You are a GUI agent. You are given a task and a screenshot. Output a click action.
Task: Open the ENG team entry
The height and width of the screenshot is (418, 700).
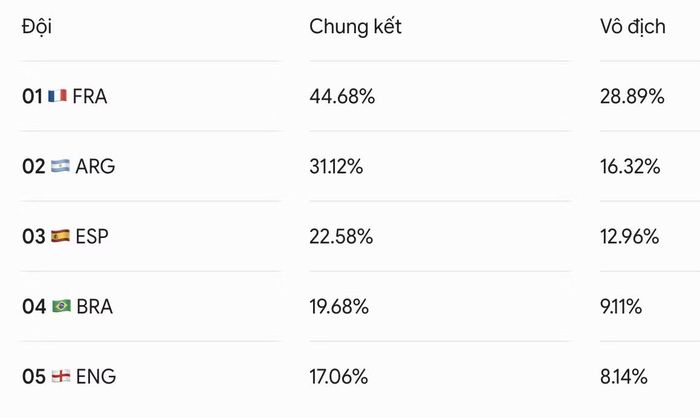[x=69, y=376]
